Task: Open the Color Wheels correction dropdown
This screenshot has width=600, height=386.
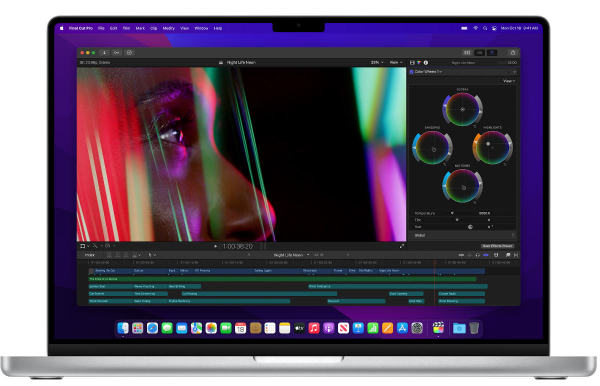Action: [428, 72]
